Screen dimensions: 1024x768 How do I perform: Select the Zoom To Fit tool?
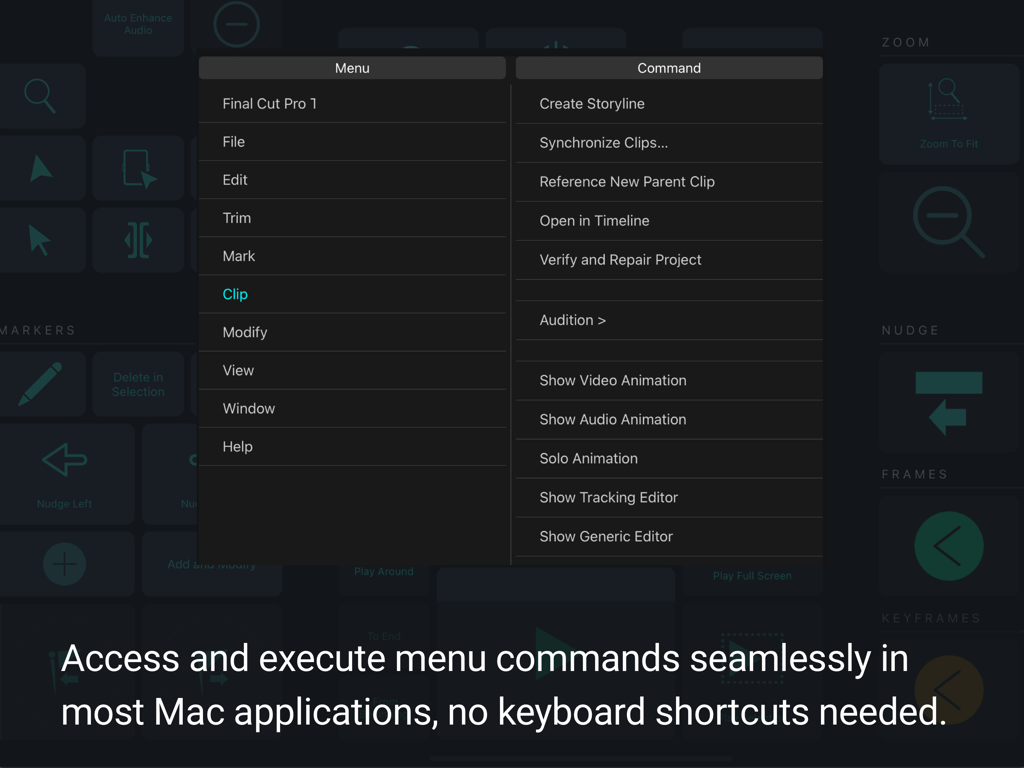pyautogui.click(x=948, y=113)
